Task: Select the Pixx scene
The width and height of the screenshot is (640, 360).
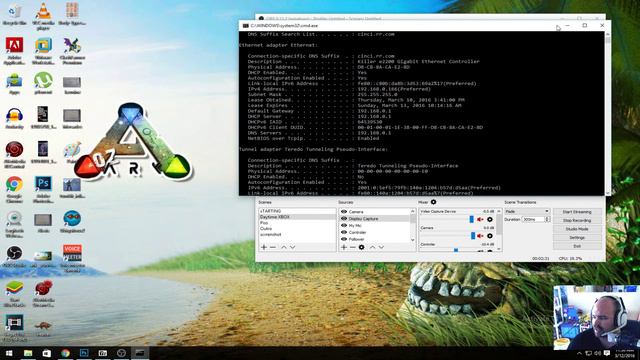Action: click(297, 223)
